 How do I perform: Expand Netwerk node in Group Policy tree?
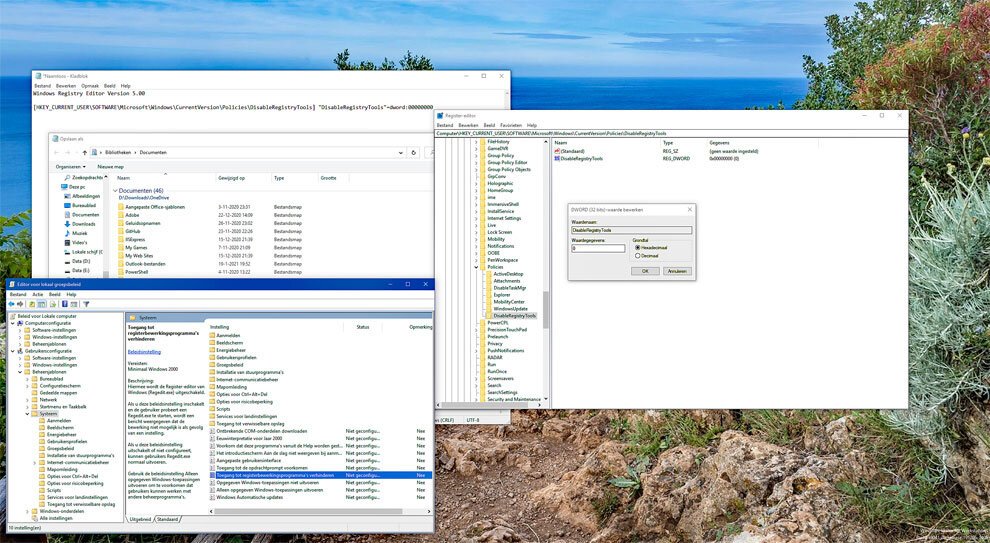click(27, 400)
